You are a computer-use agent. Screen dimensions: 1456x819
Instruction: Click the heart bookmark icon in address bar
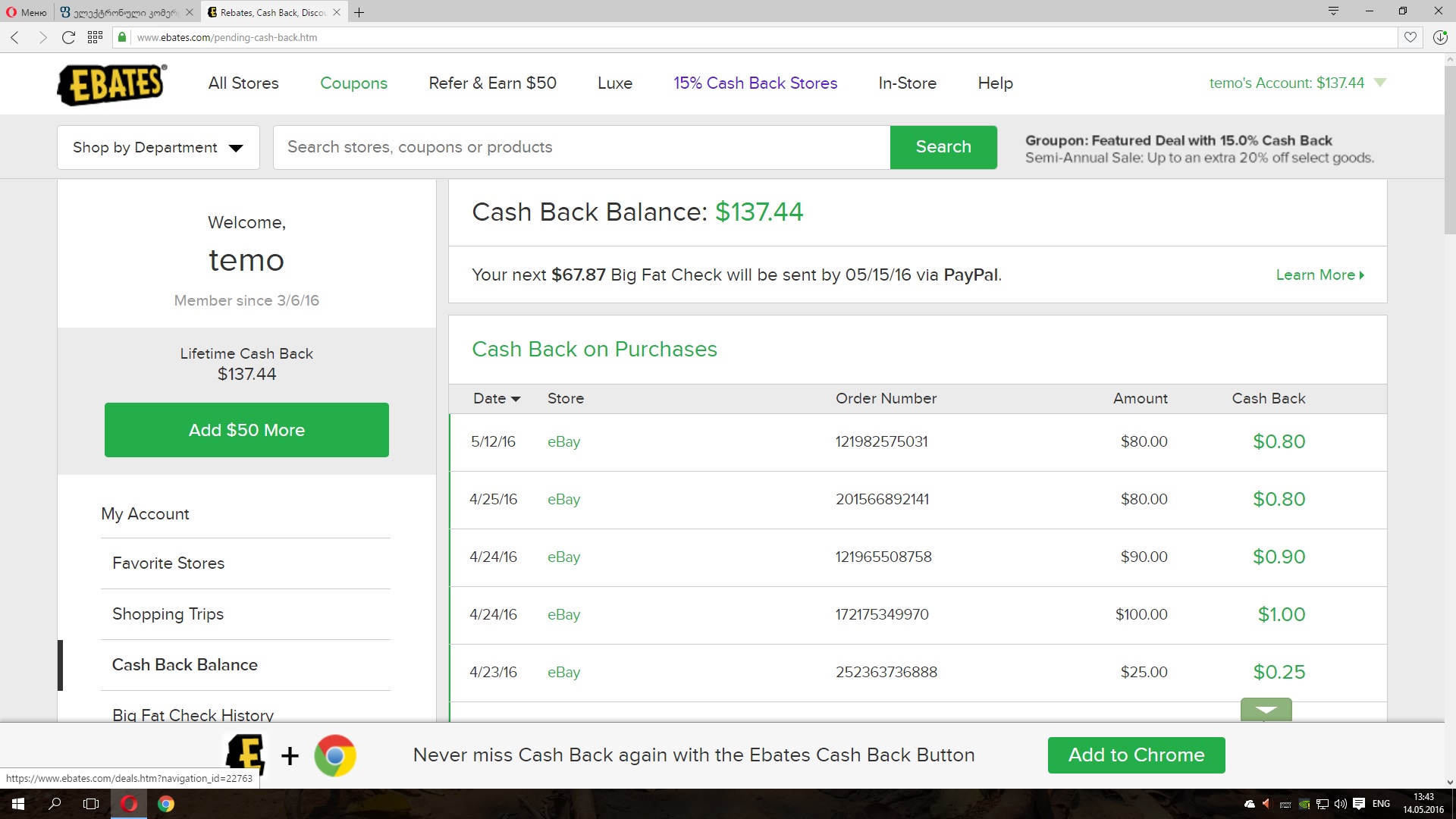click(x=1410, y=37)
